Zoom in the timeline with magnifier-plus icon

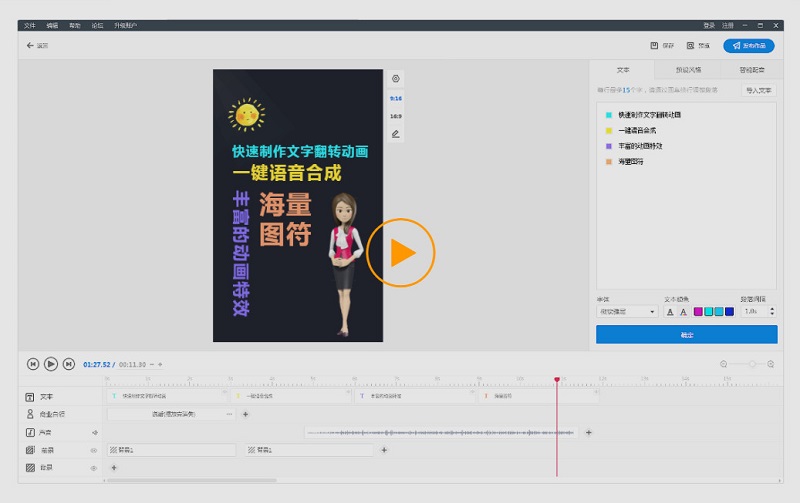(771, 364)
